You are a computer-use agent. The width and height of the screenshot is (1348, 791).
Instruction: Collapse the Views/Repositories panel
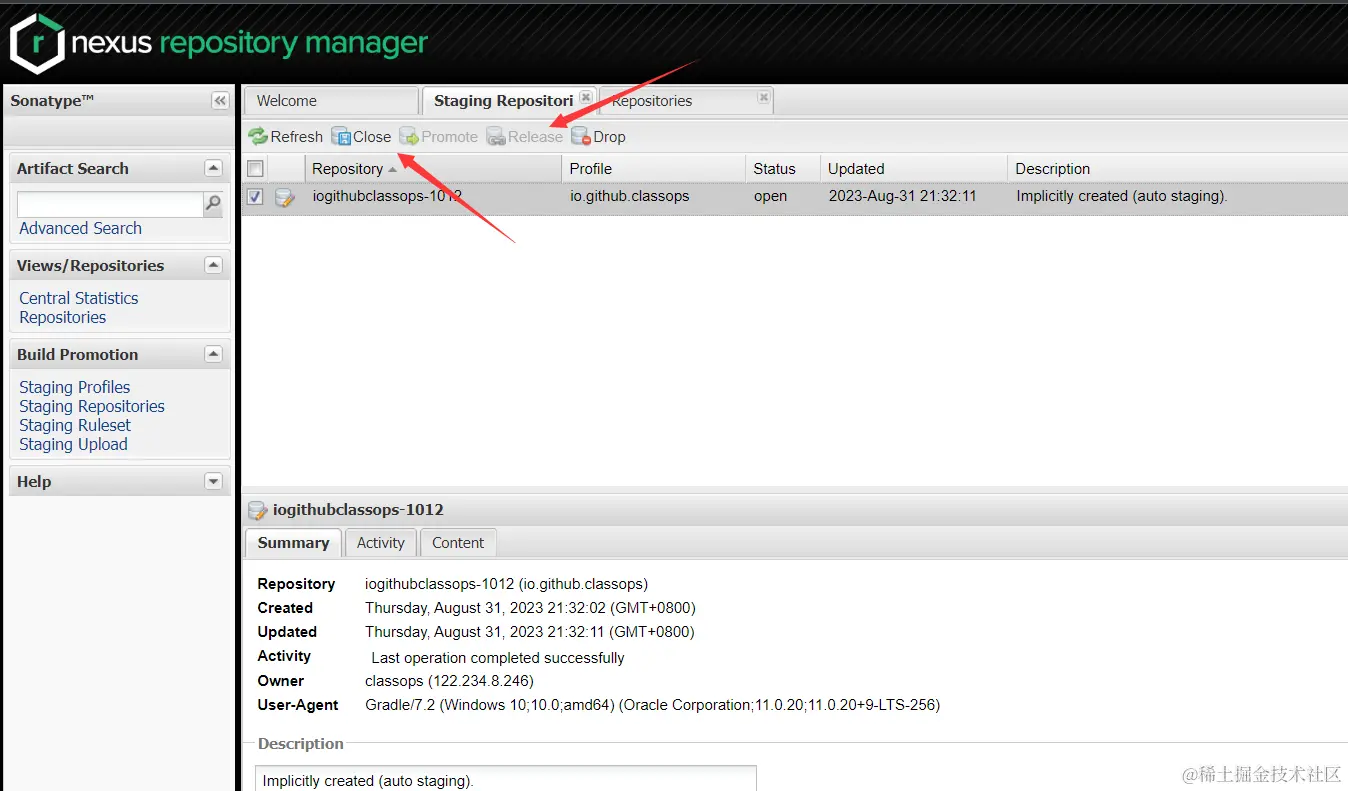click(x=213, y=265)
